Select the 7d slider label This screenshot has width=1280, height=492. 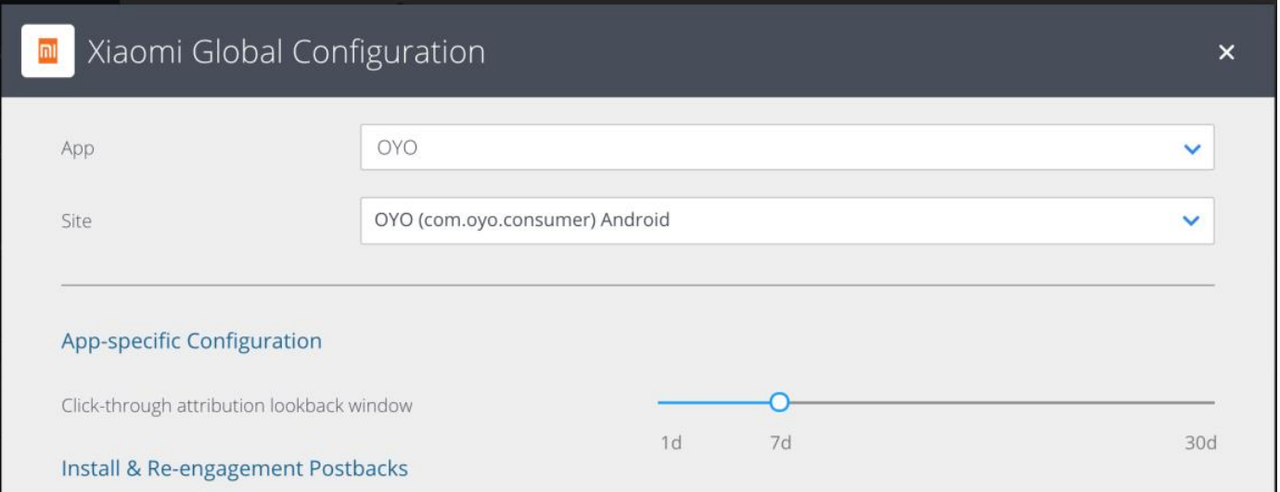coord(780,442)
